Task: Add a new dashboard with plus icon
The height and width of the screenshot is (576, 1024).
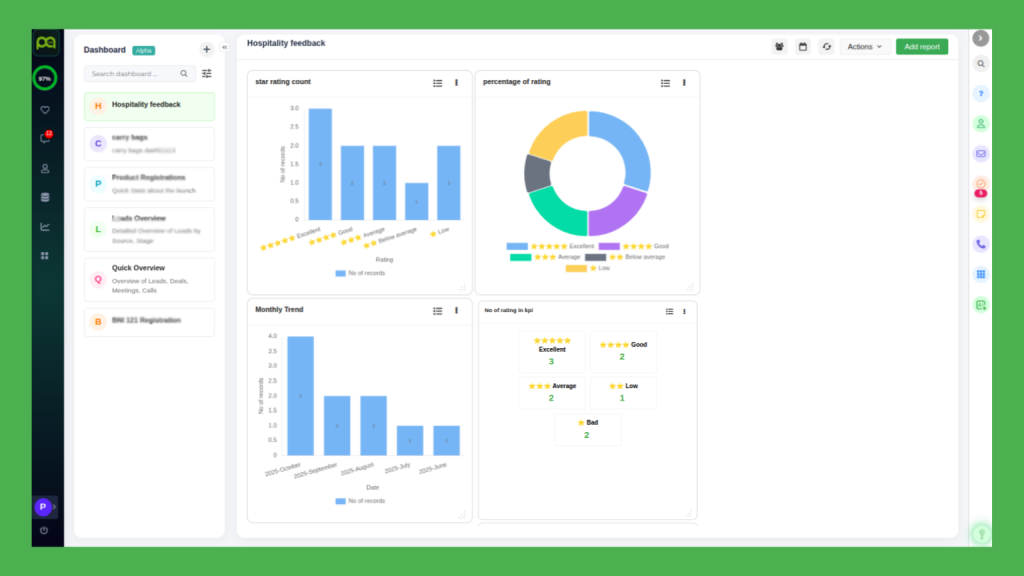Action: click(x=206, y=50)
